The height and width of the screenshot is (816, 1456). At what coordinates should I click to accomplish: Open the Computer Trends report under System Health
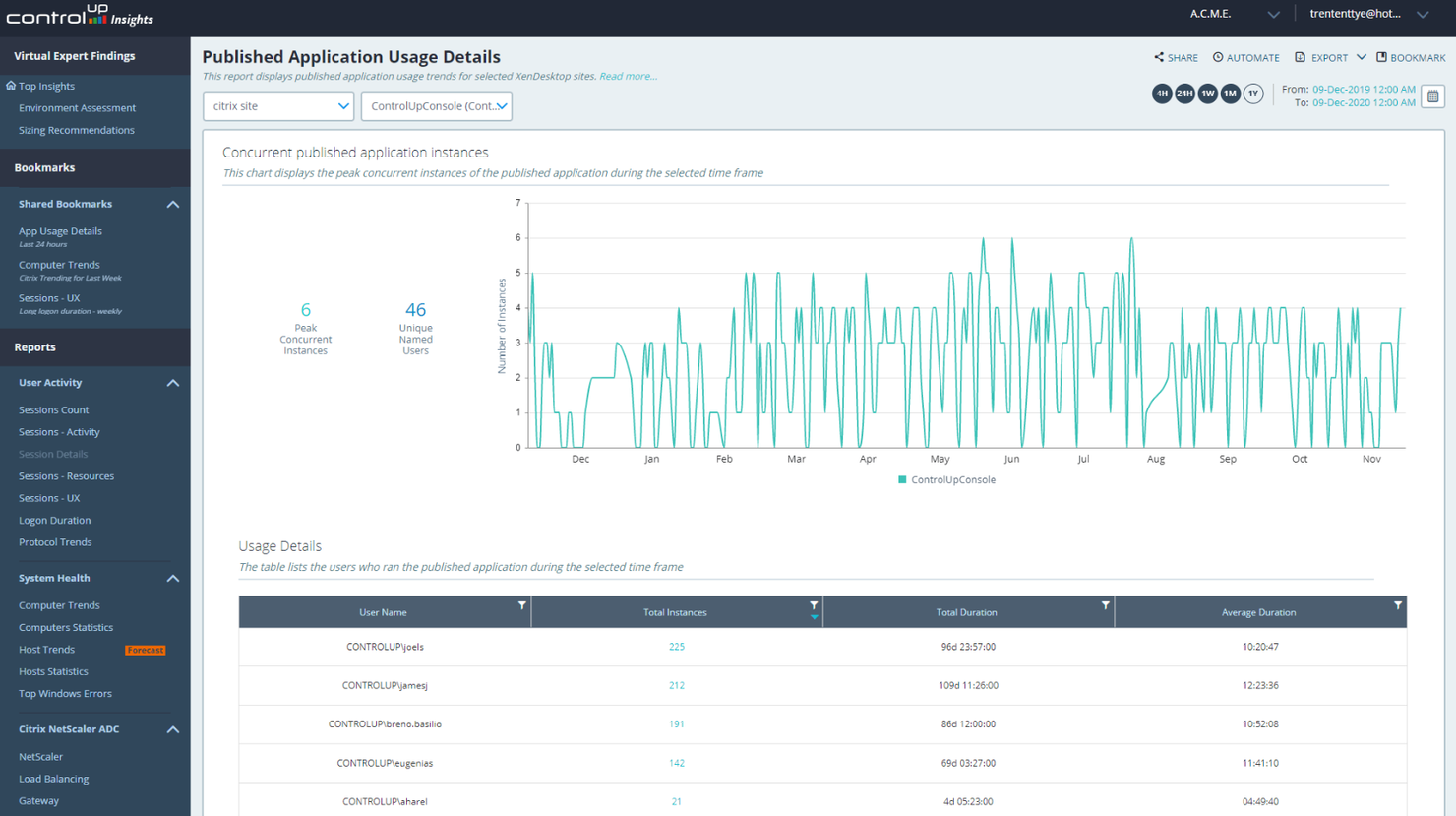pyautogui.click(x=59, y=605)
